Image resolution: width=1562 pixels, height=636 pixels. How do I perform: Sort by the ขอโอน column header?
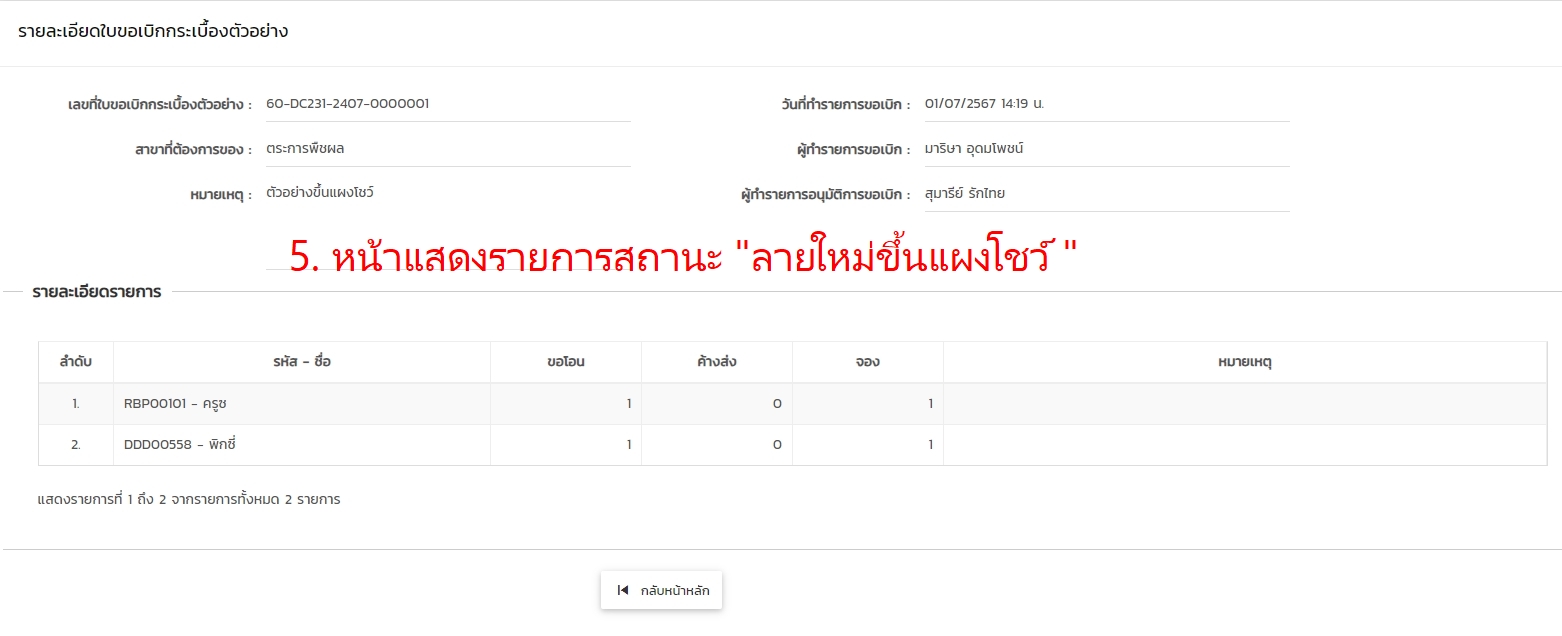(x=566, y=362)
